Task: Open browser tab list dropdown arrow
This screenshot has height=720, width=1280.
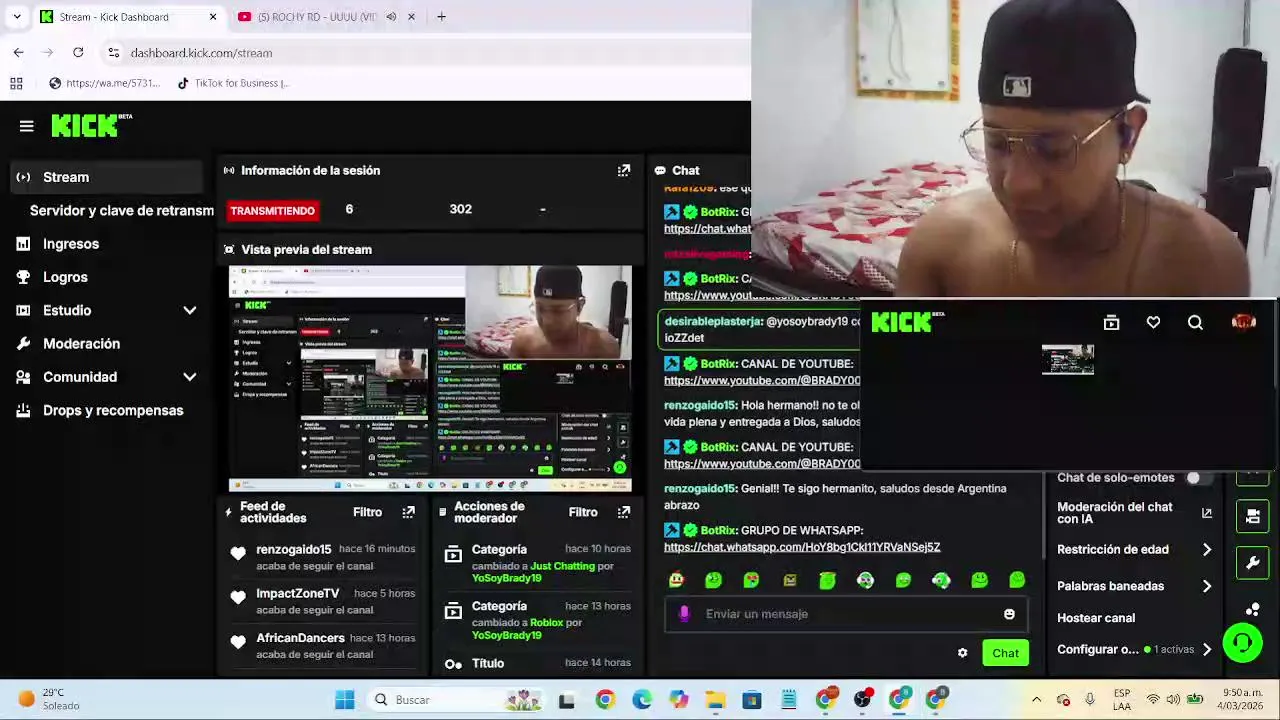Action: coord(17,17)
